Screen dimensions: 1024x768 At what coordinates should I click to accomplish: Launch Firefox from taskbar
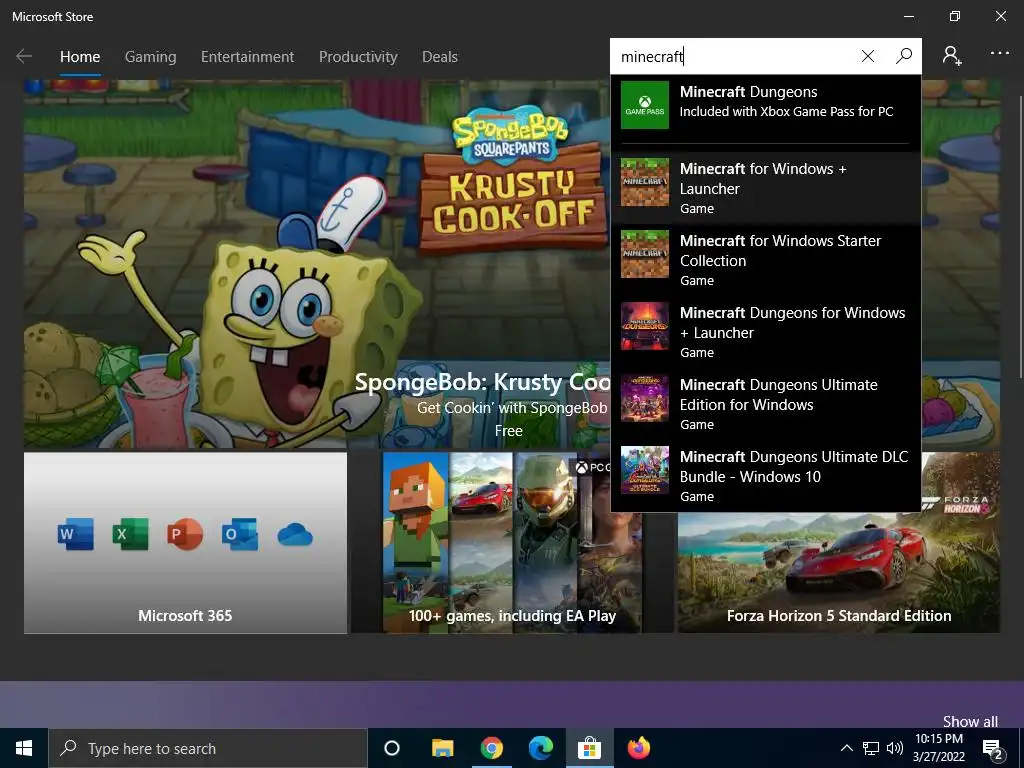[x=639, y=748]
